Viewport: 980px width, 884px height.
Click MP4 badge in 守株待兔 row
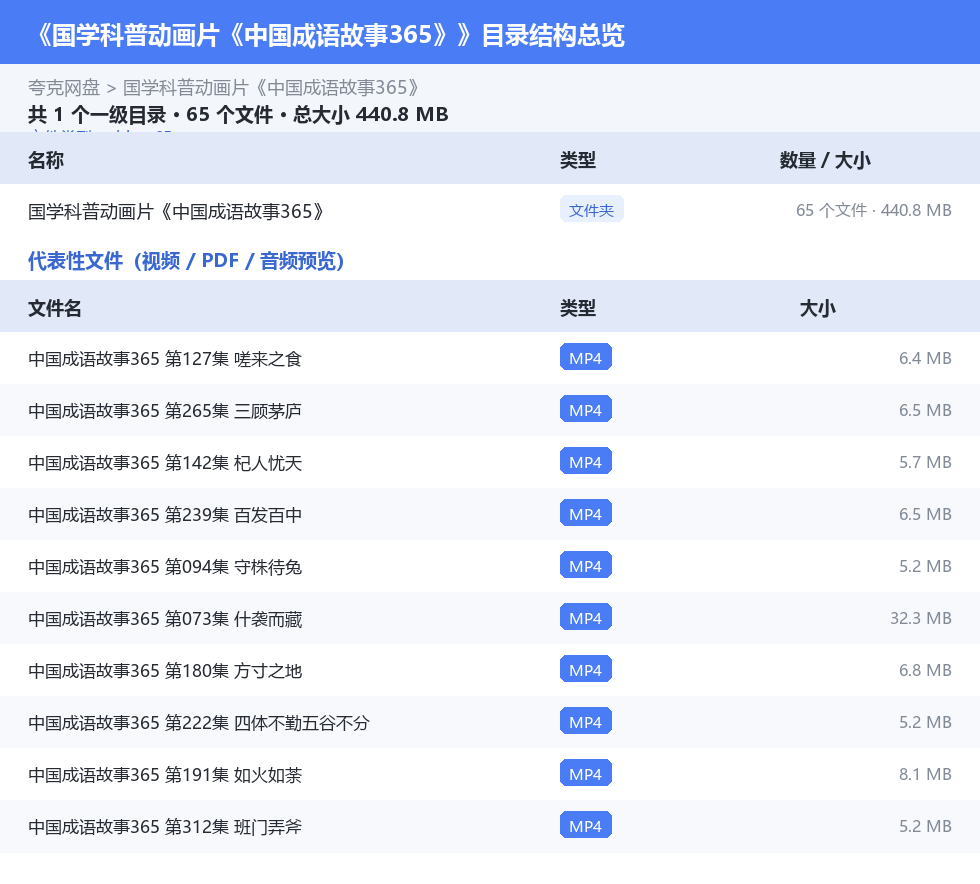(x=586, y=565)
